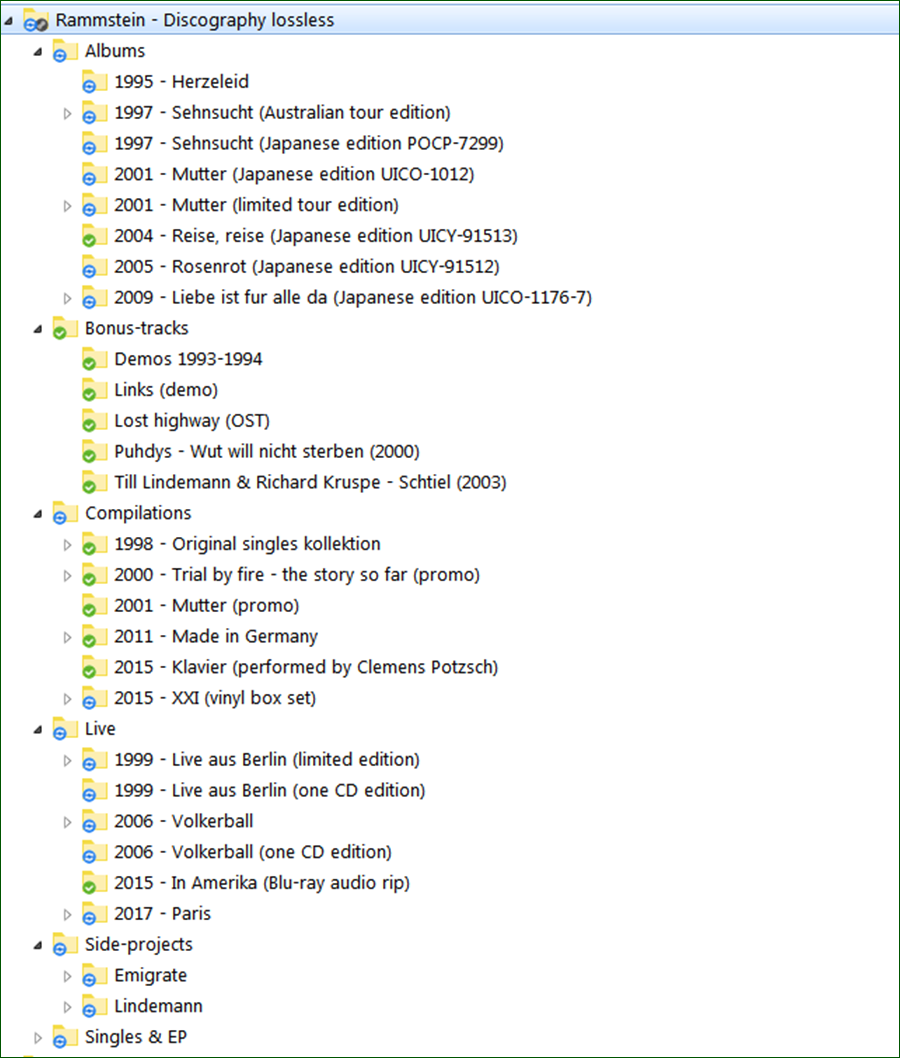Select Till Lindemann & Richard Kruspe - Schtiel
Screen dimensions: 900x1058
click(x=310, y=482)
